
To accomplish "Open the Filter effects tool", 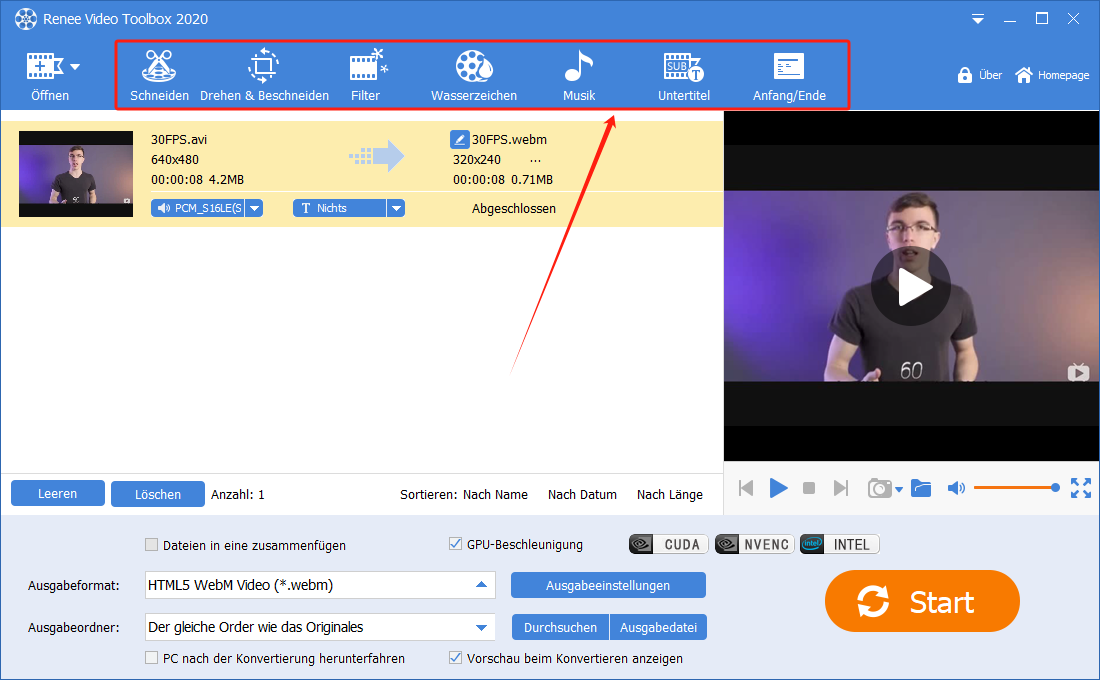I will click(x=366, y=75).
